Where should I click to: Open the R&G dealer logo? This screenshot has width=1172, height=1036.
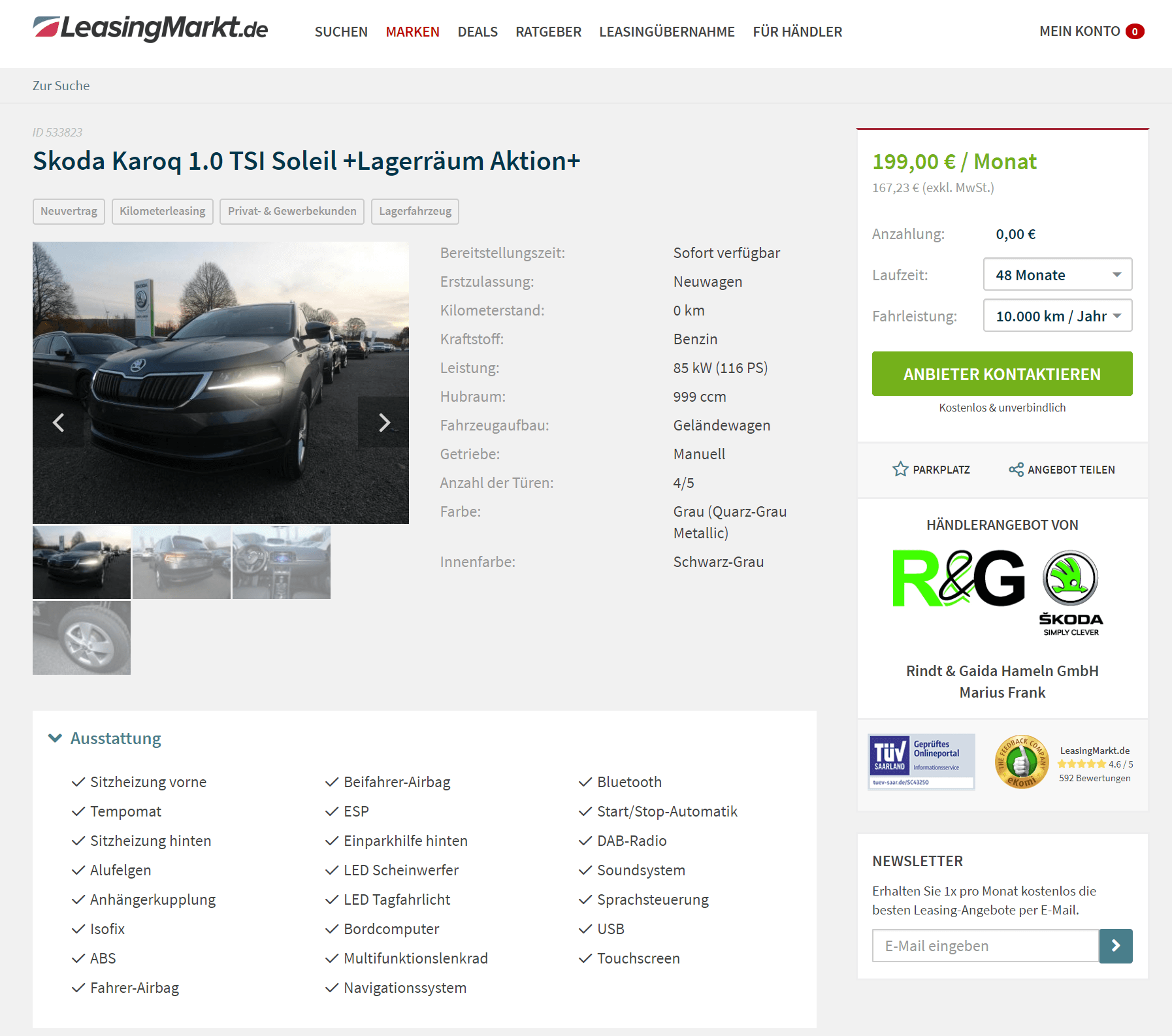click(x=958, y=578)
